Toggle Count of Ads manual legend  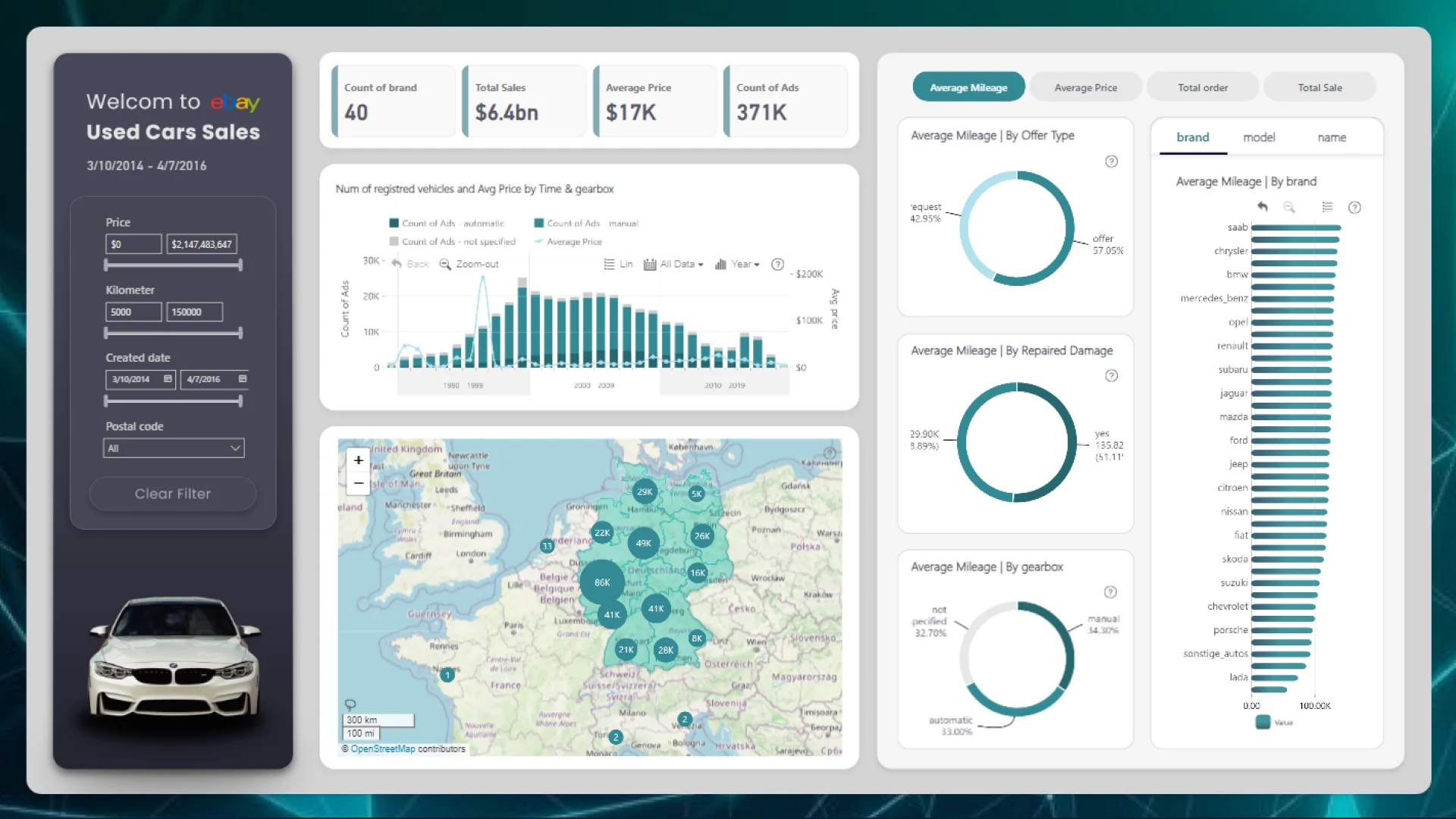tap(586, 223)
